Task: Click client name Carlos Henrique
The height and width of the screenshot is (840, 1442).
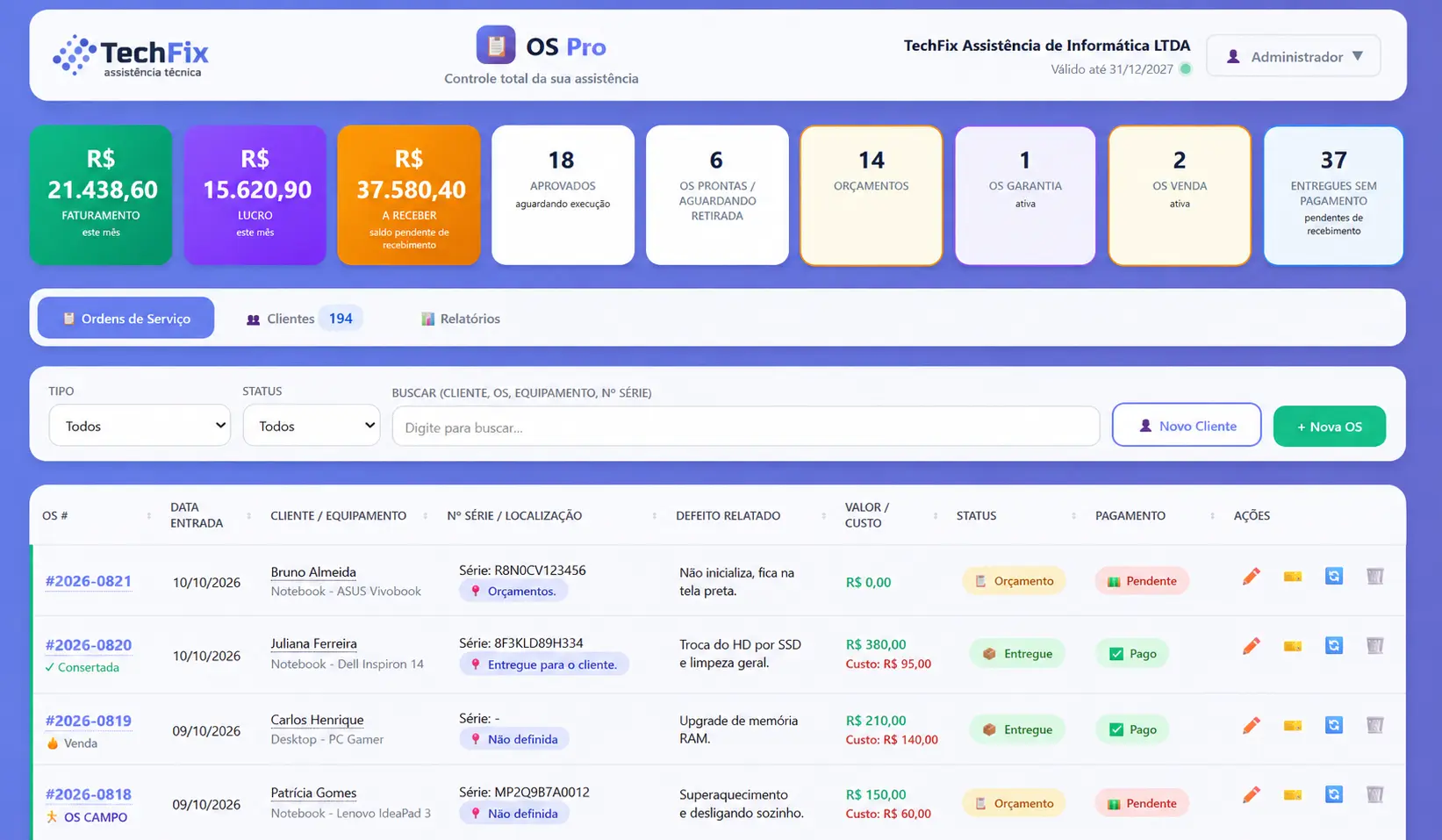Action: 317,720
